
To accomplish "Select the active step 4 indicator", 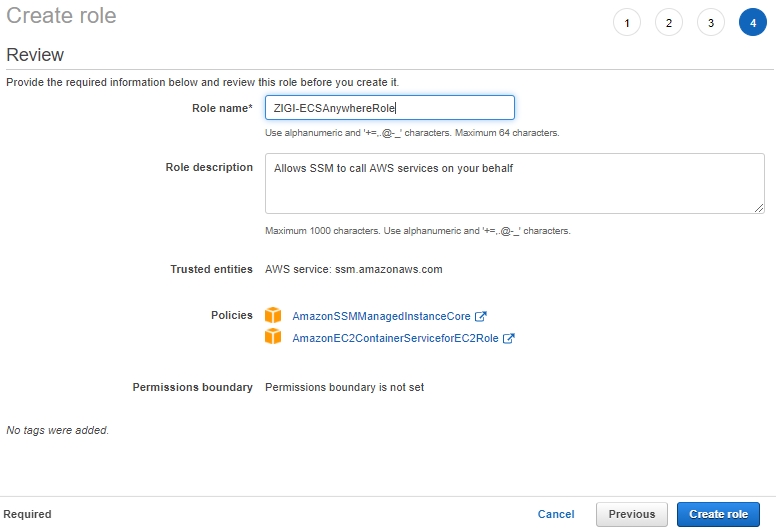I will coord(753,23).
